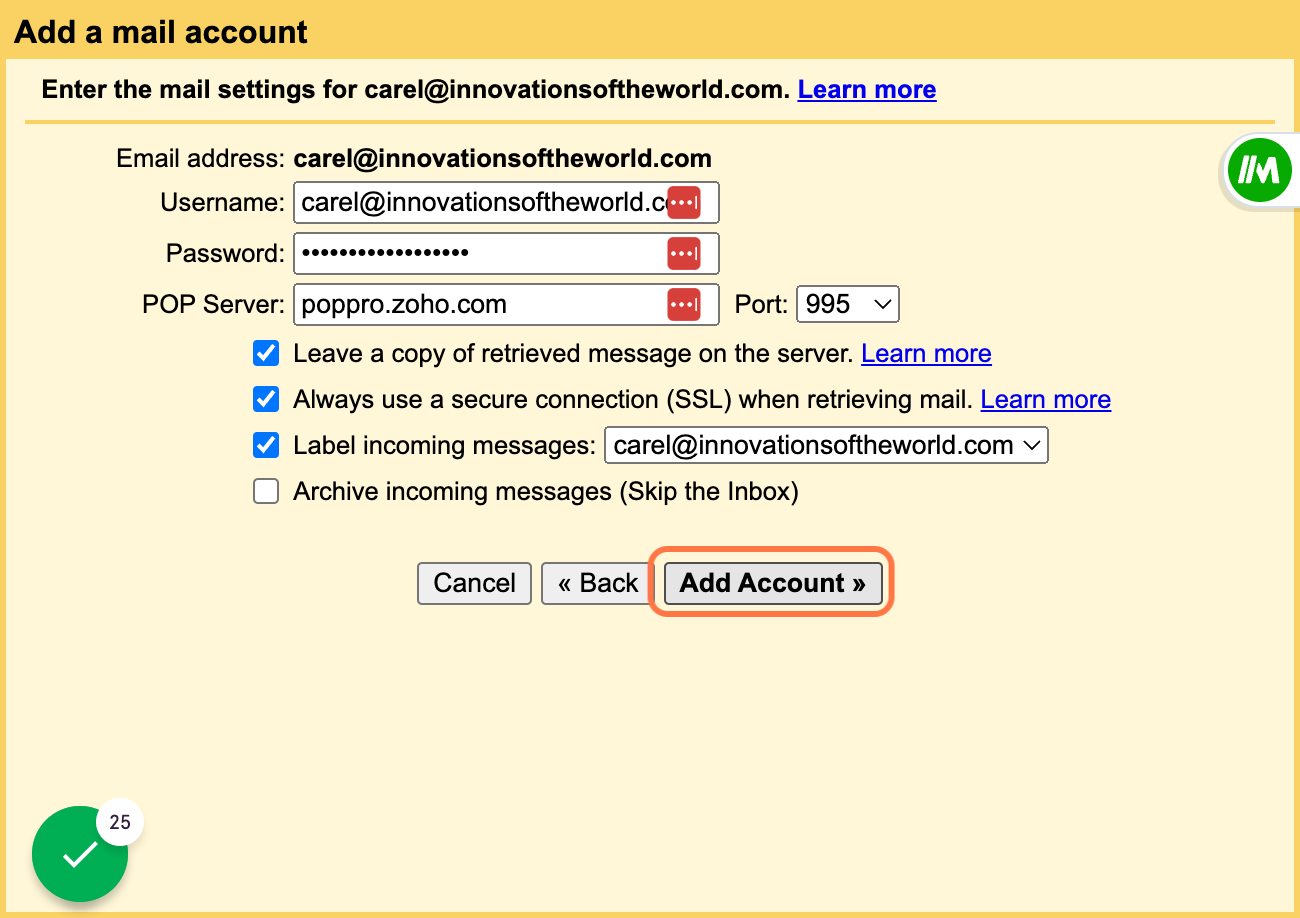Image resolution: width=1300 pixels, height=918 pixels.
Task: Open Learn more link in the header
Action: [x=867, y=89]
